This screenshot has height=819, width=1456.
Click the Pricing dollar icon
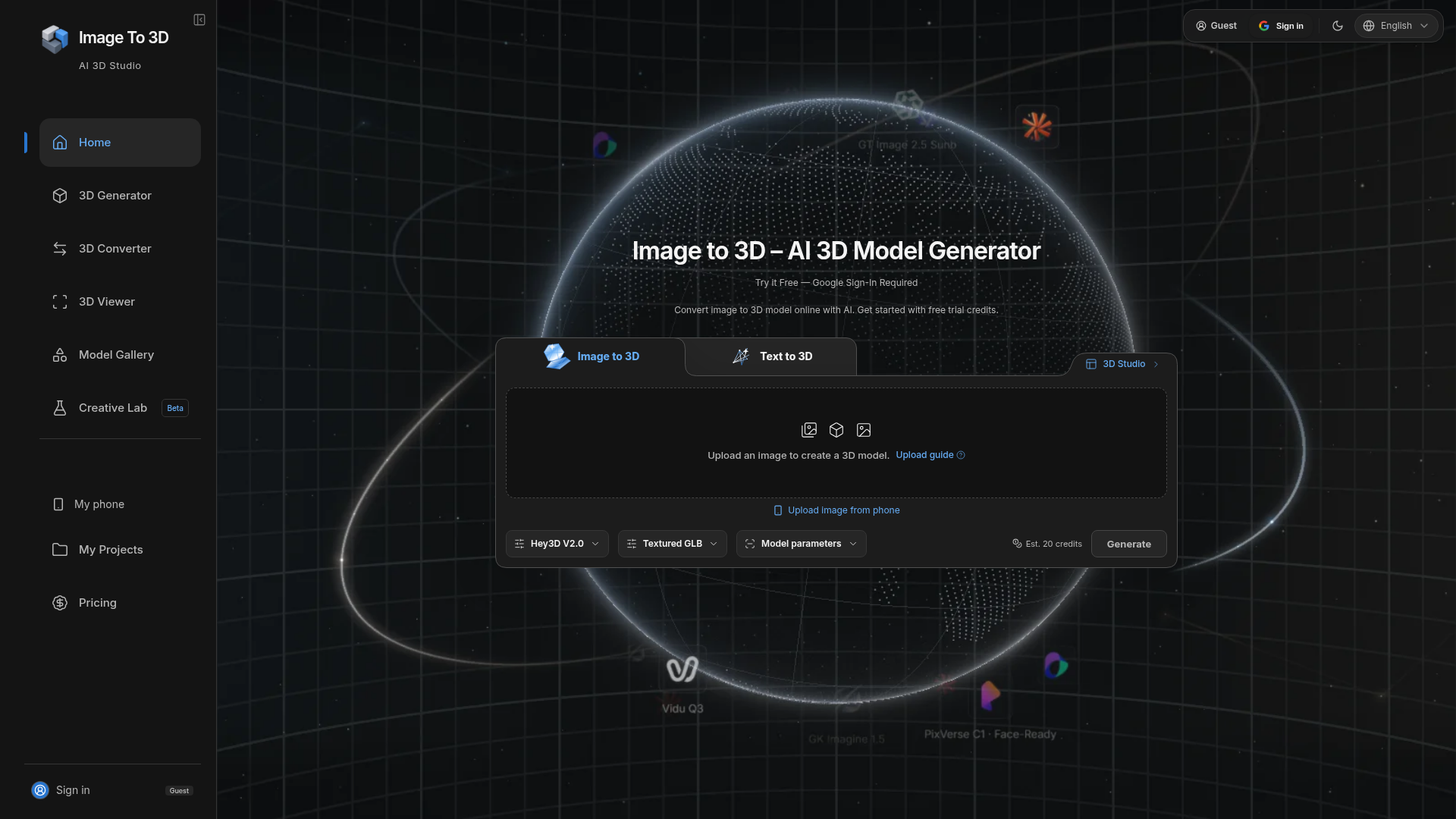60,603
